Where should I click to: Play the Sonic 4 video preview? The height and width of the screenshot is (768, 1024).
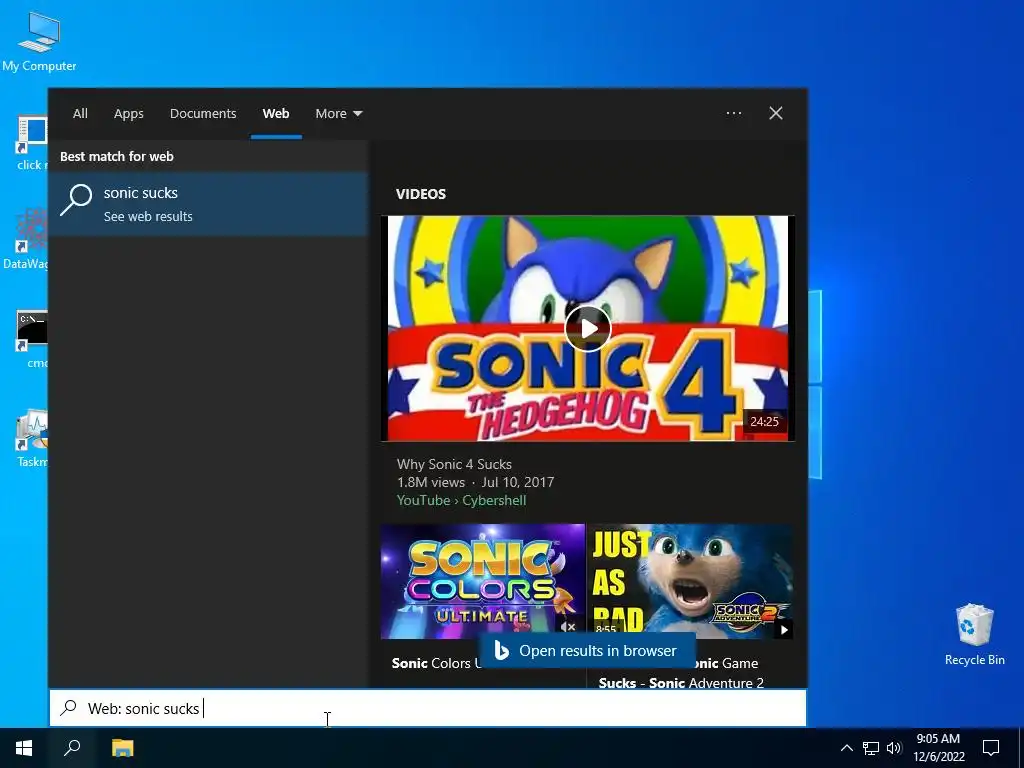(588, 328)
